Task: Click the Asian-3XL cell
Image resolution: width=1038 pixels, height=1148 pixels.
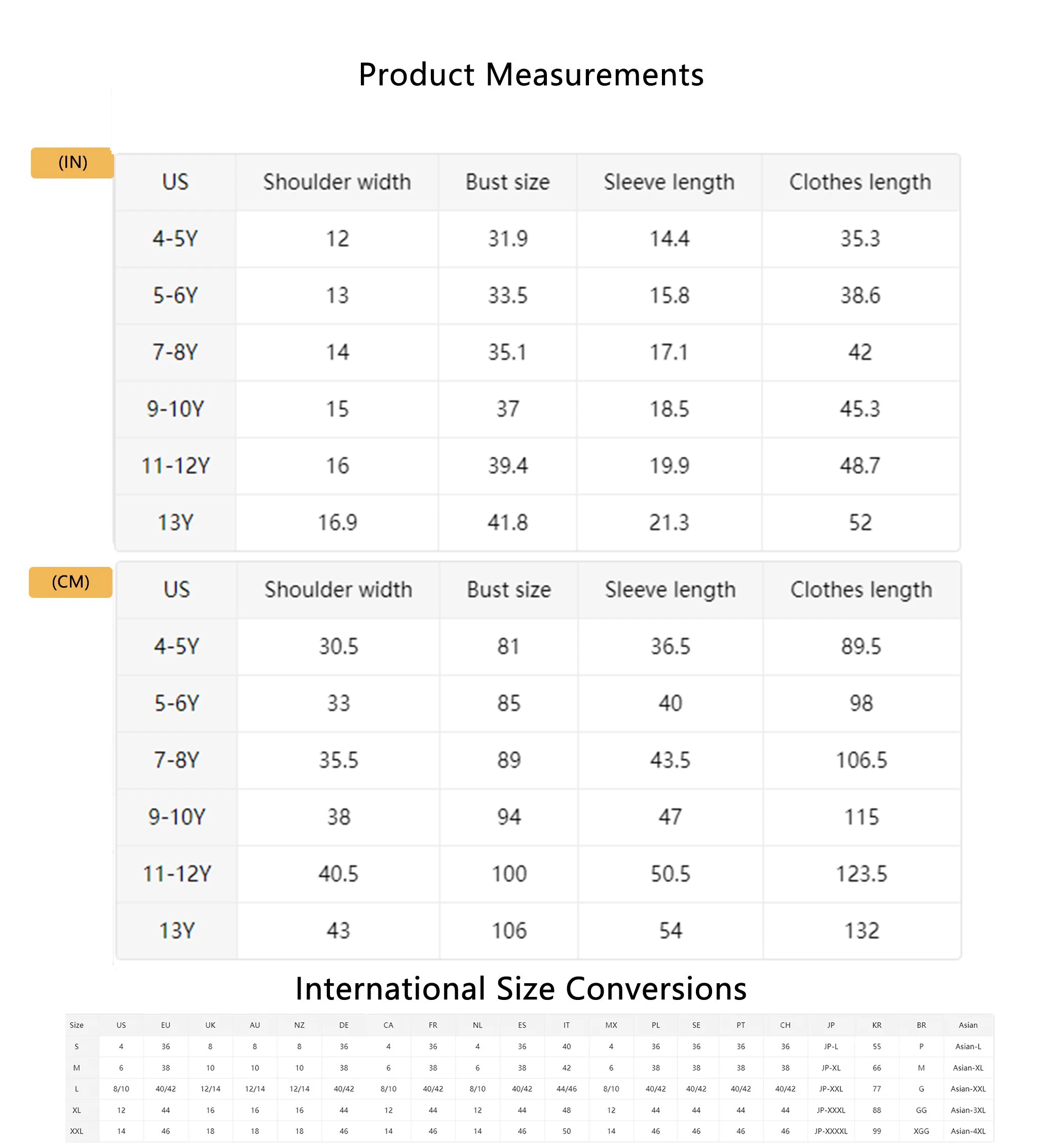Action: point(968,1110)
